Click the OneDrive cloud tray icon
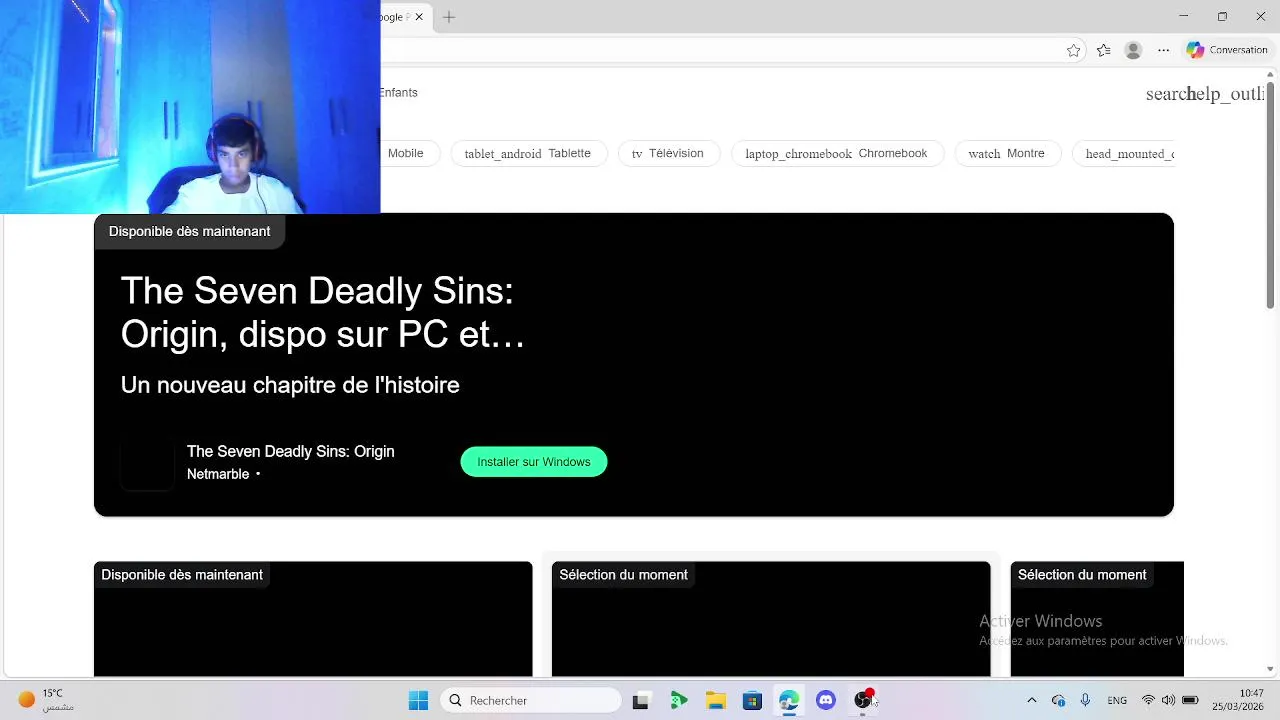1280x720 pixels. coord(1058,700)
